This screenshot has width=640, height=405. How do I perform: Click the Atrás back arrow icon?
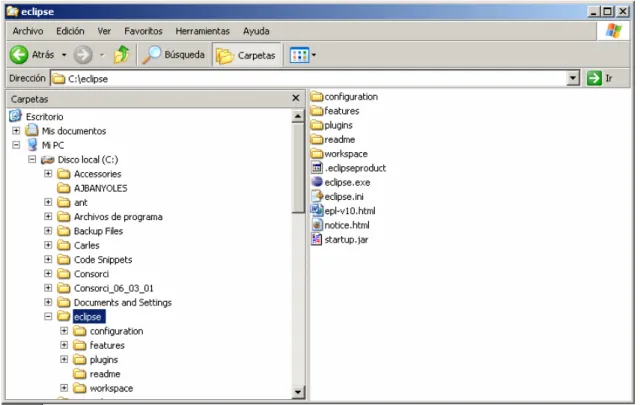coord(19,55)
